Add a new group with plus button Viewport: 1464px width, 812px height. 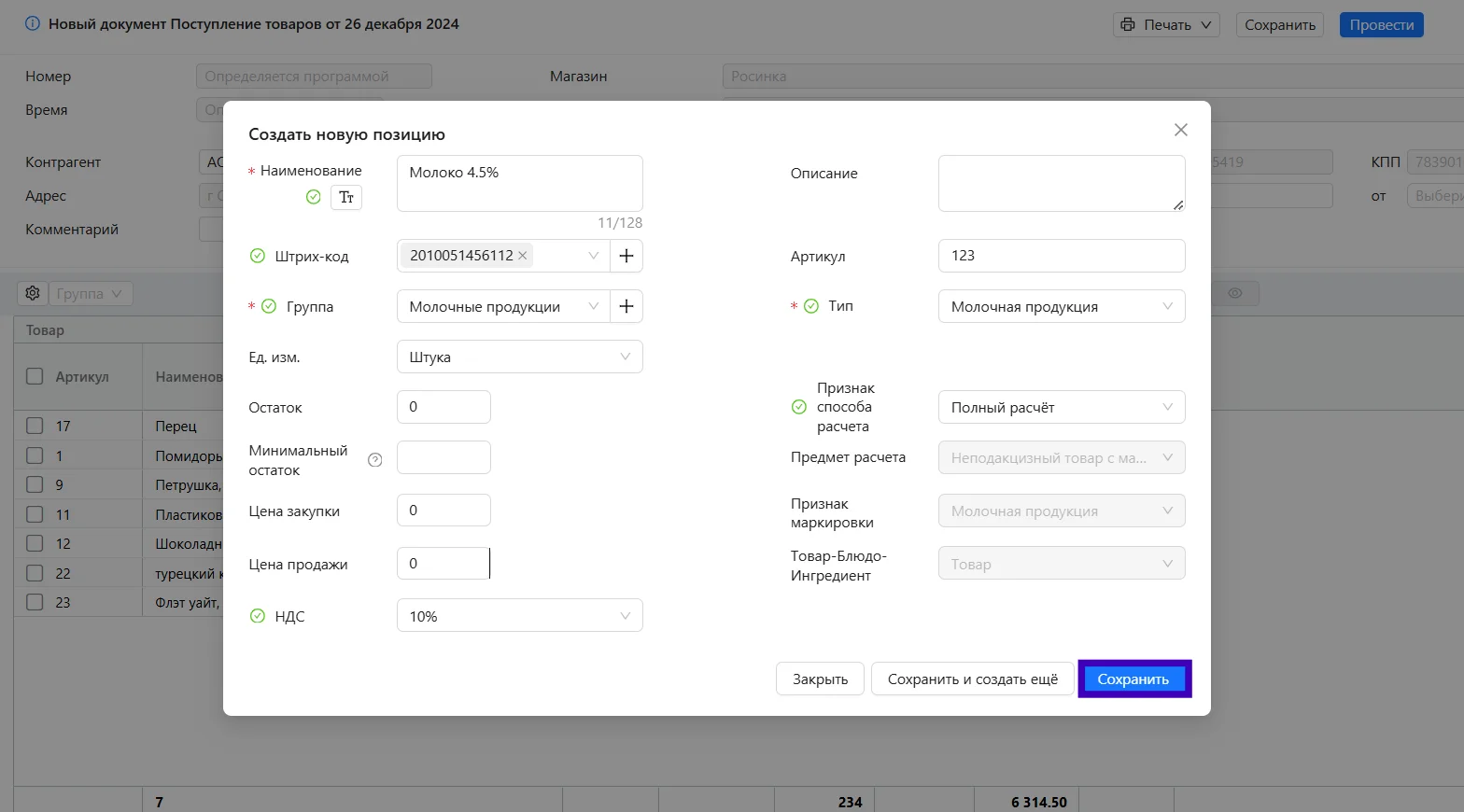(626, 306)
